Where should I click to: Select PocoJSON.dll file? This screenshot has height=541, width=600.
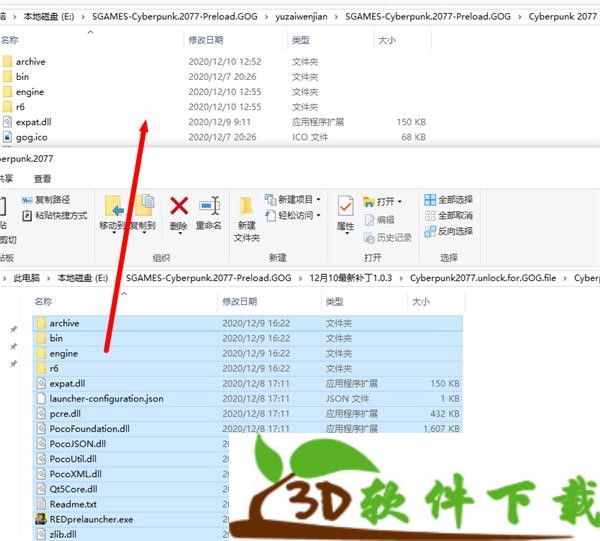click(x=78, y=444)
